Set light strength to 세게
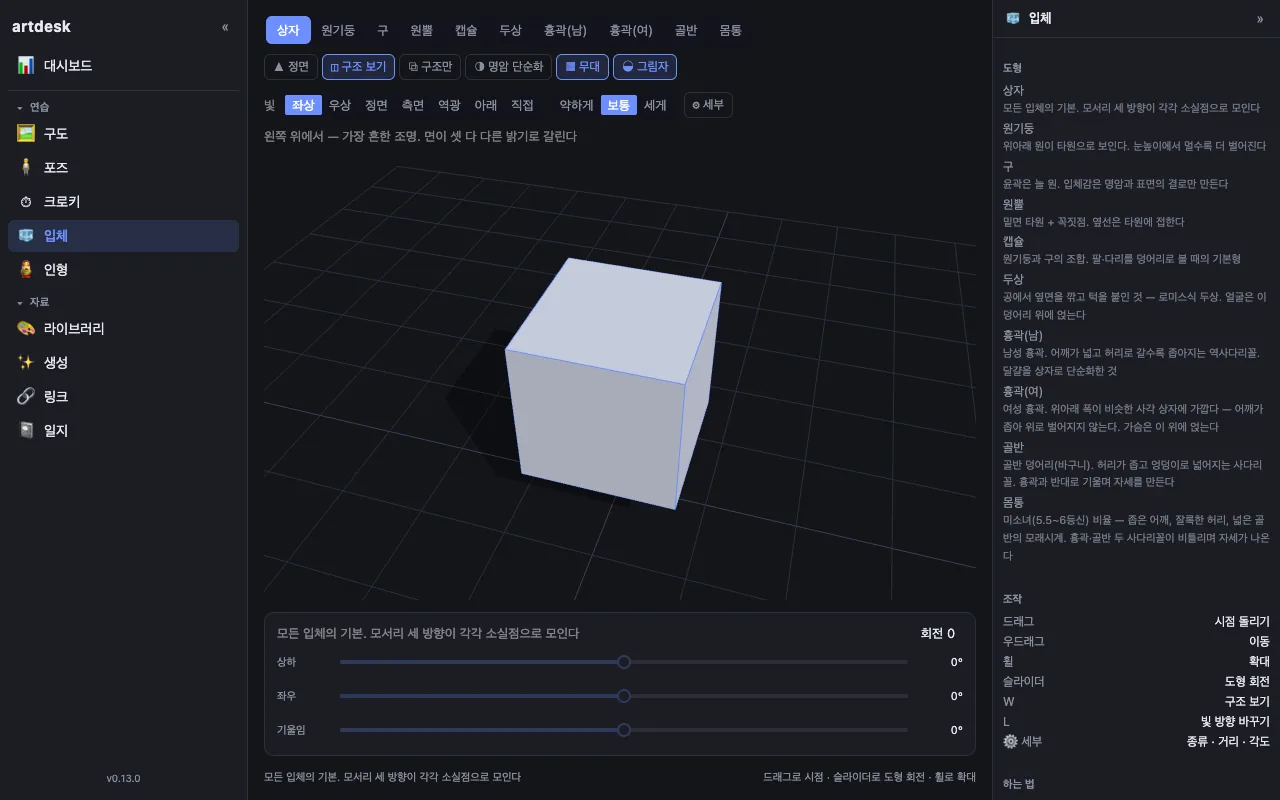Image resolution: width=1280 pixels, height=800 pixels. [655, 105]
